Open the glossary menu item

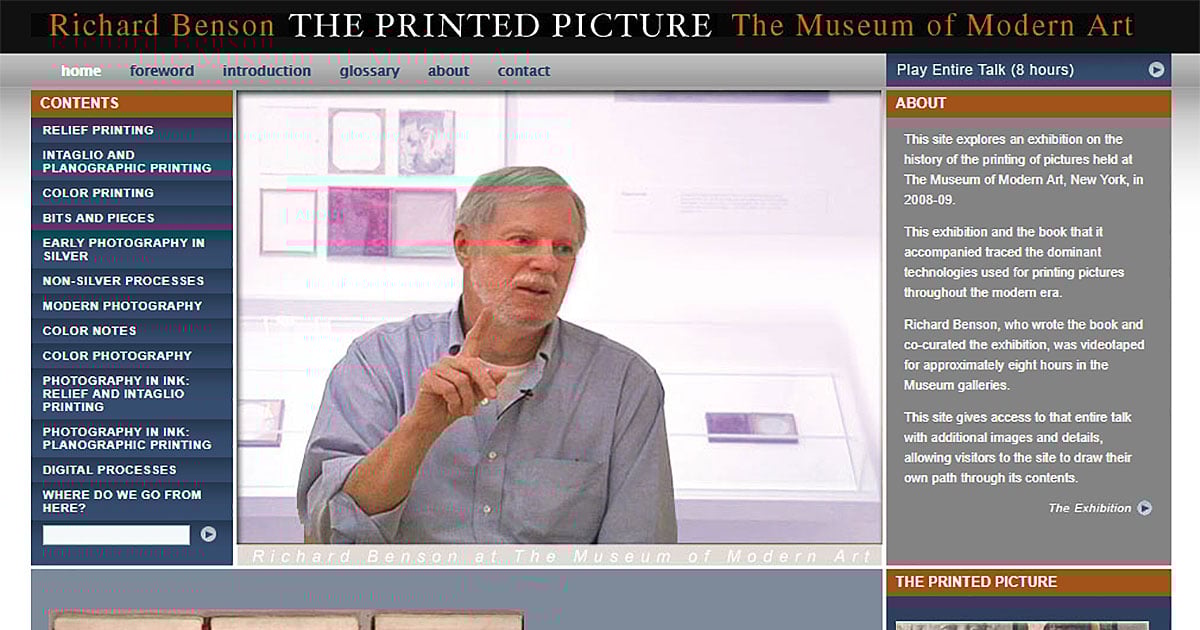point(369,71)
